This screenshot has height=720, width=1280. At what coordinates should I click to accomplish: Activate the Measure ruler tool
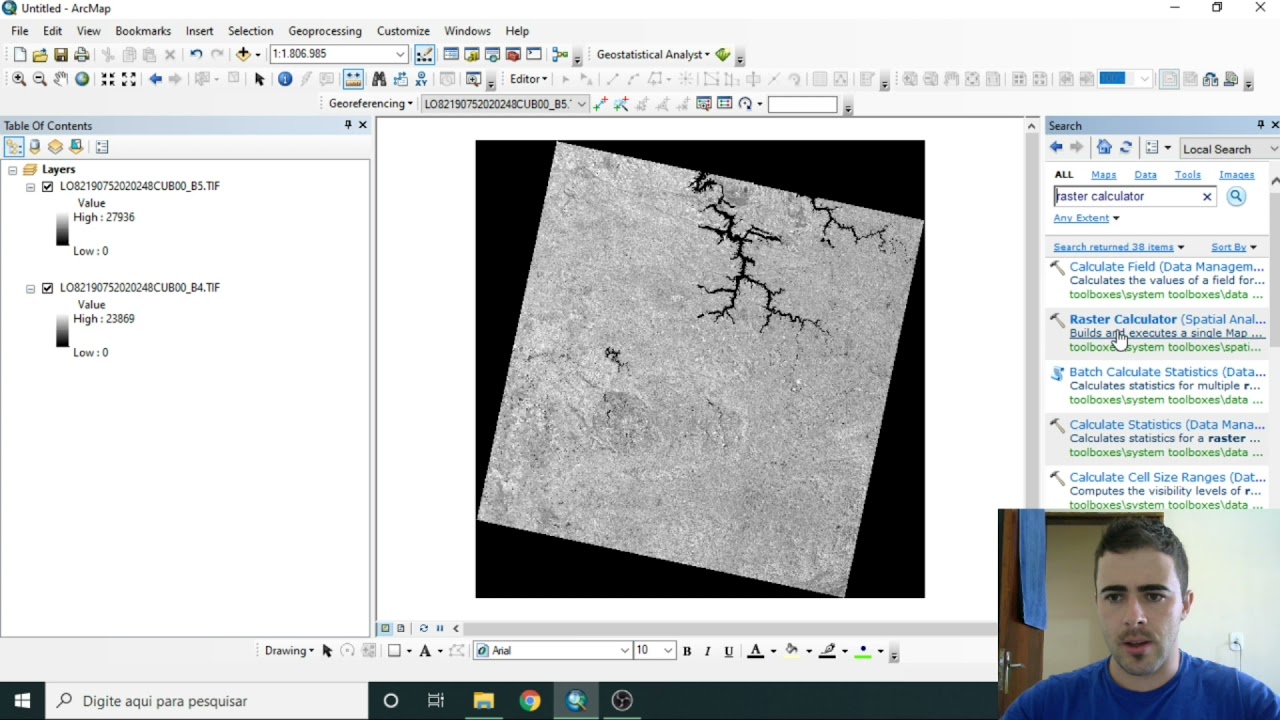pyautogui.click(x=353, y=79)
